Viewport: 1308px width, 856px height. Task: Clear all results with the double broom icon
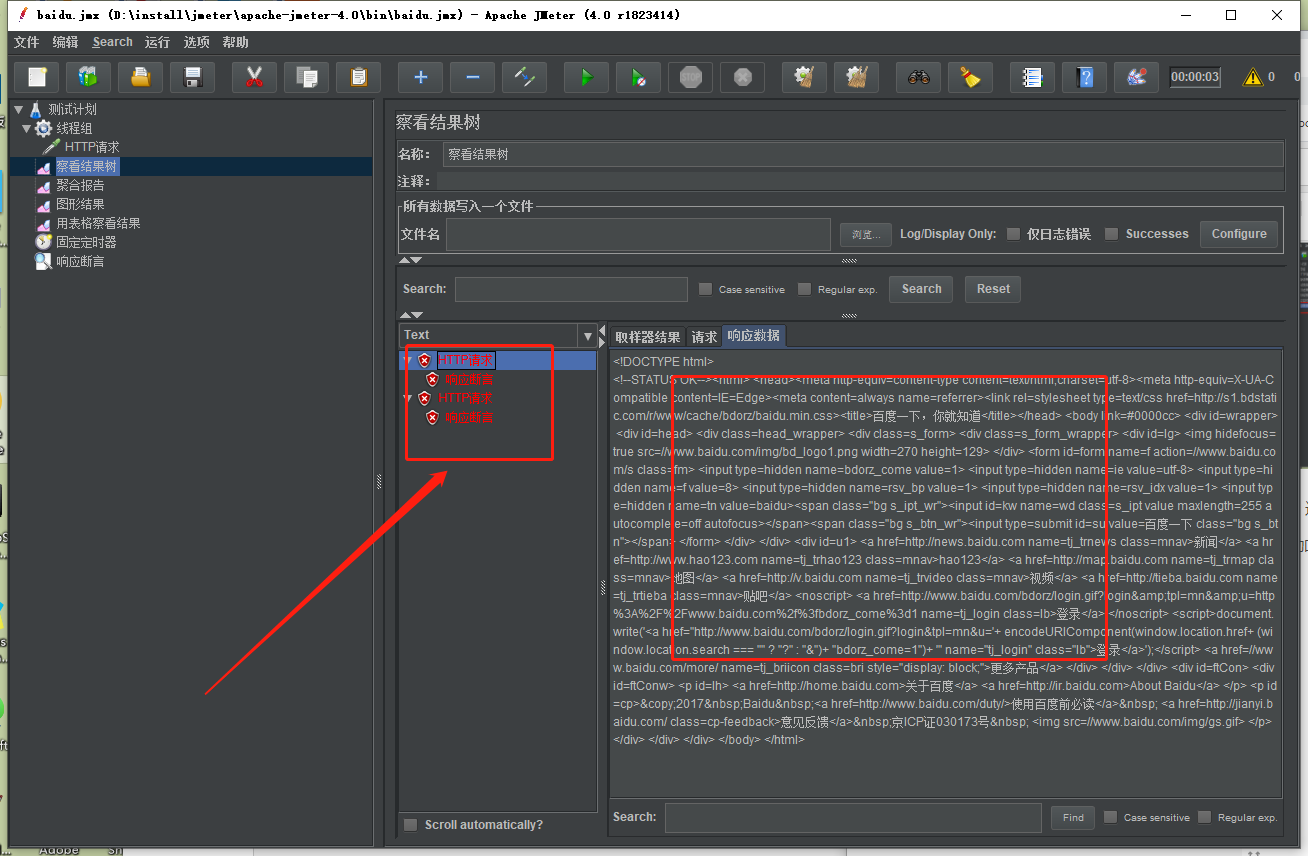(855, 77)
